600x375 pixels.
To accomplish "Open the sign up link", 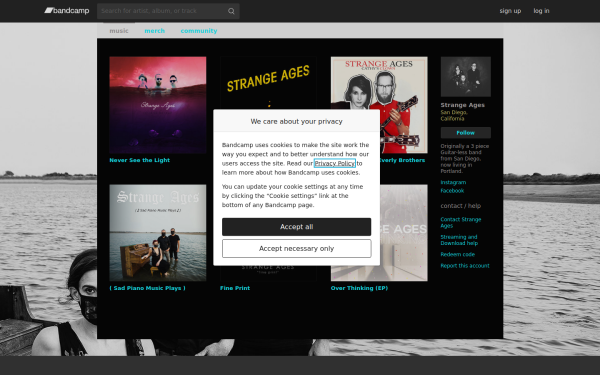I will pos(510,11).
